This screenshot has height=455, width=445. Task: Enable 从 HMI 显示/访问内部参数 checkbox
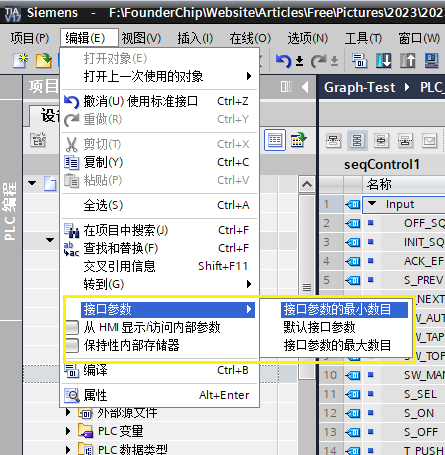(x=72, y=327)
